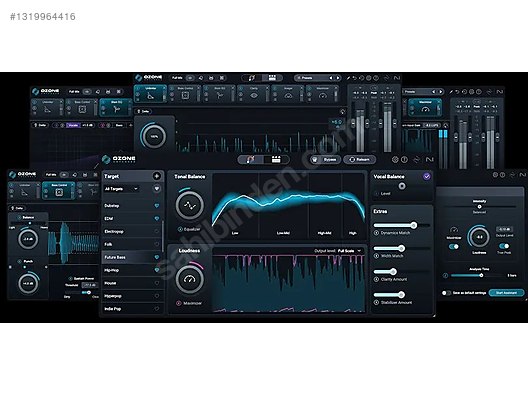528x396 pixels.
Task: Adjust the Width Match slider
Action: coord(401,248)
